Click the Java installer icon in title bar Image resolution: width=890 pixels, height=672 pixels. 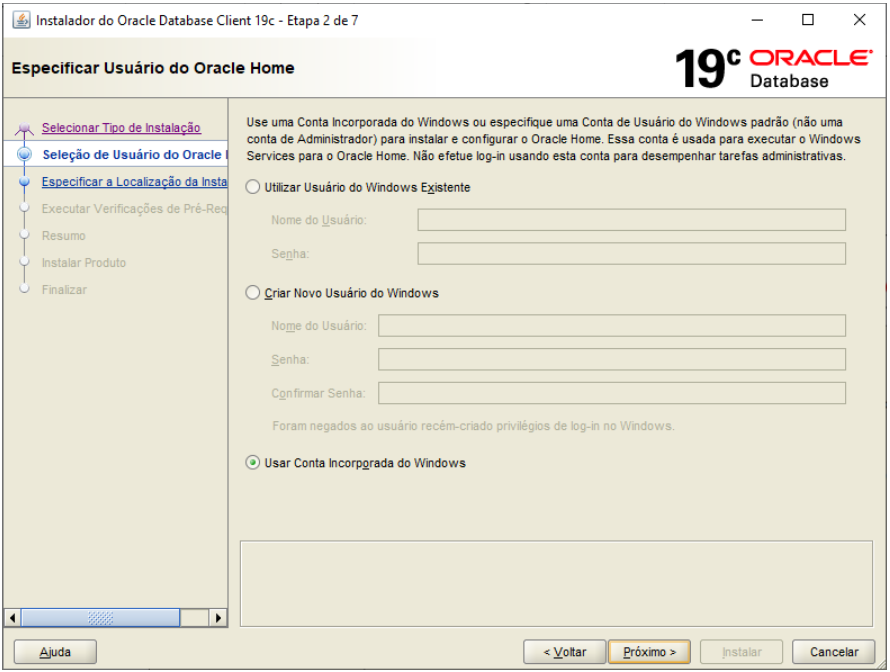point(21,20)
